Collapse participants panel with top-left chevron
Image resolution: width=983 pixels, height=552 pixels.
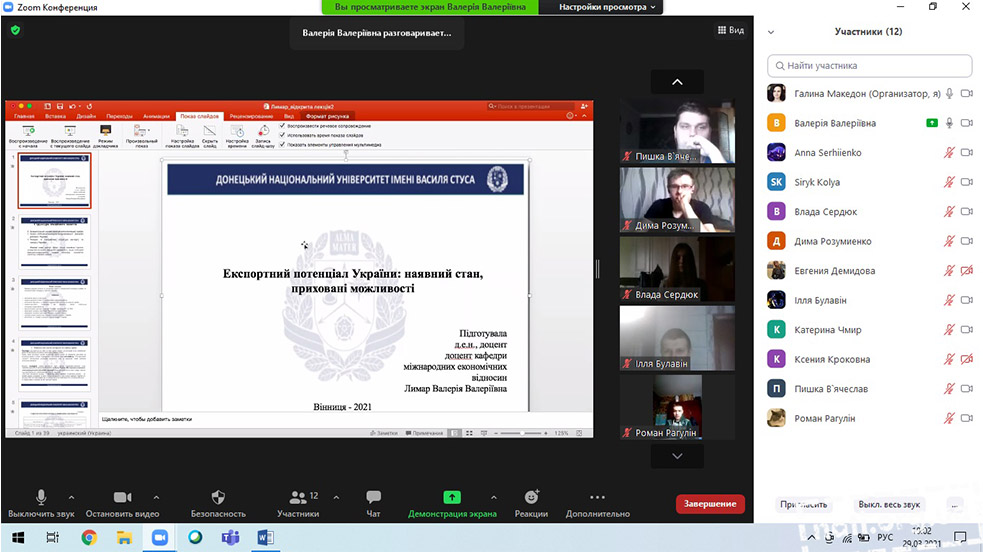[771, 32]
